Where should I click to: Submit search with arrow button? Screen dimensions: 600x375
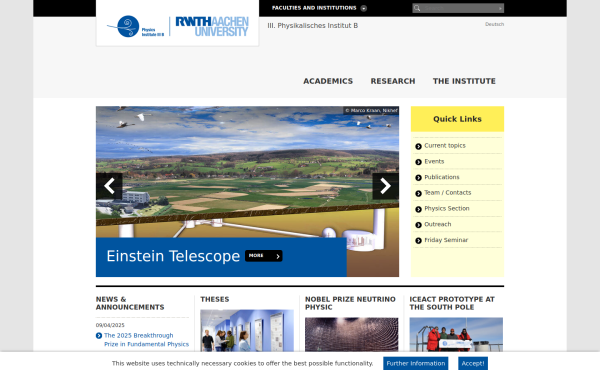click(x=500, y=8)
